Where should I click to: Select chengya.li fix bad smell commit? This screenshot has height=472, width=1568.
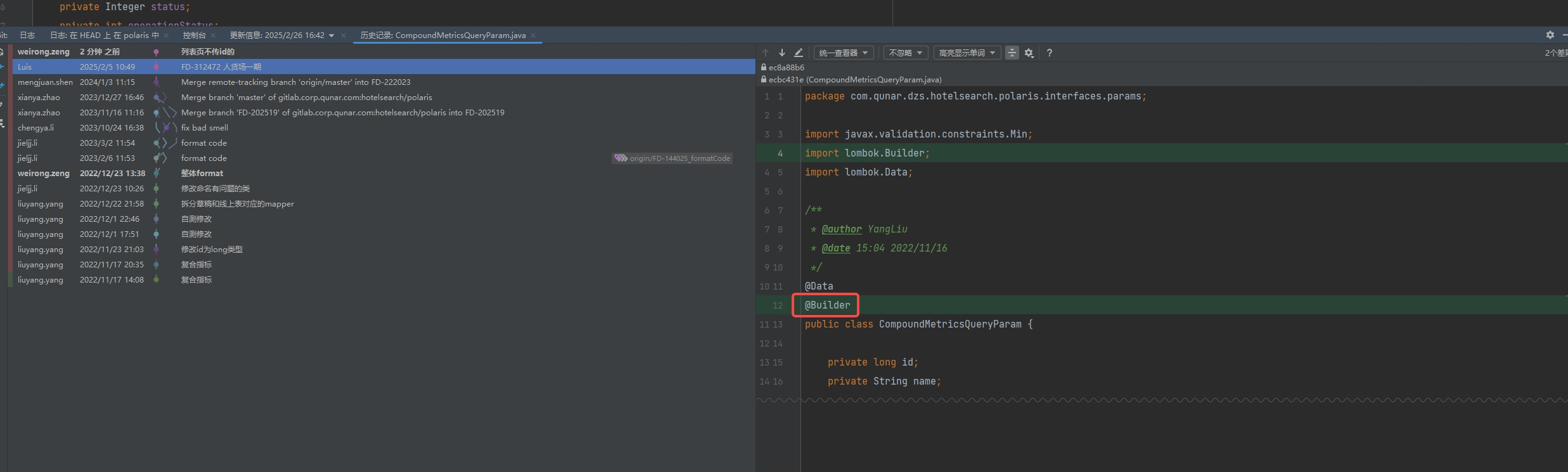pyautogui.click(x=384, y=128)
